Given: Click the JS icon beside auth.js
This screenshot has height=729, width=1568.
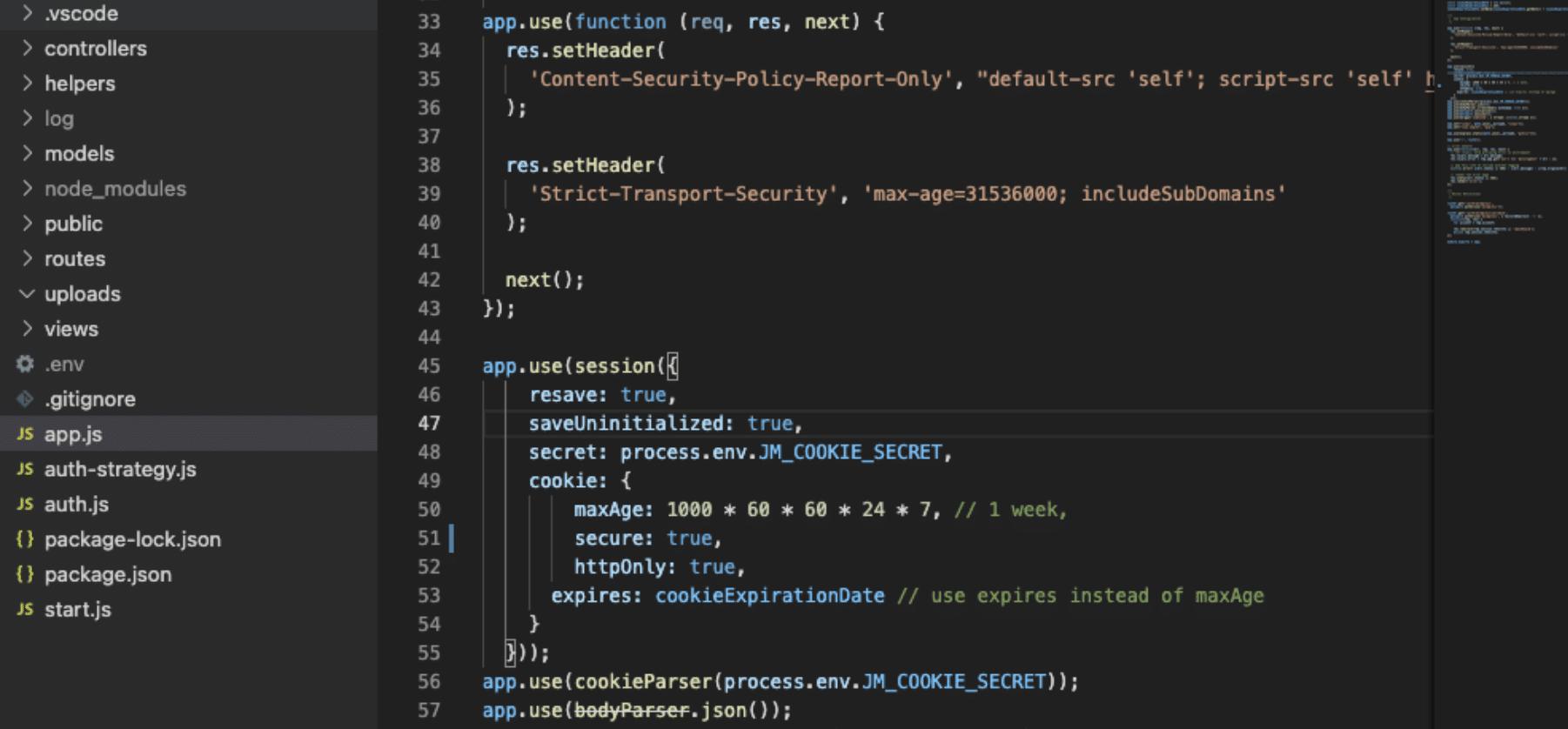Looking at the screenshot, I should point(25,504).
